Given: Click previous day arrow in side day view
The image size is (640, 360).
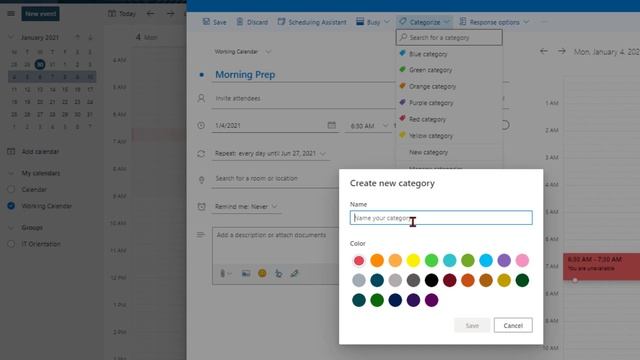Looking at the screenshot, I should coord(544,51).
